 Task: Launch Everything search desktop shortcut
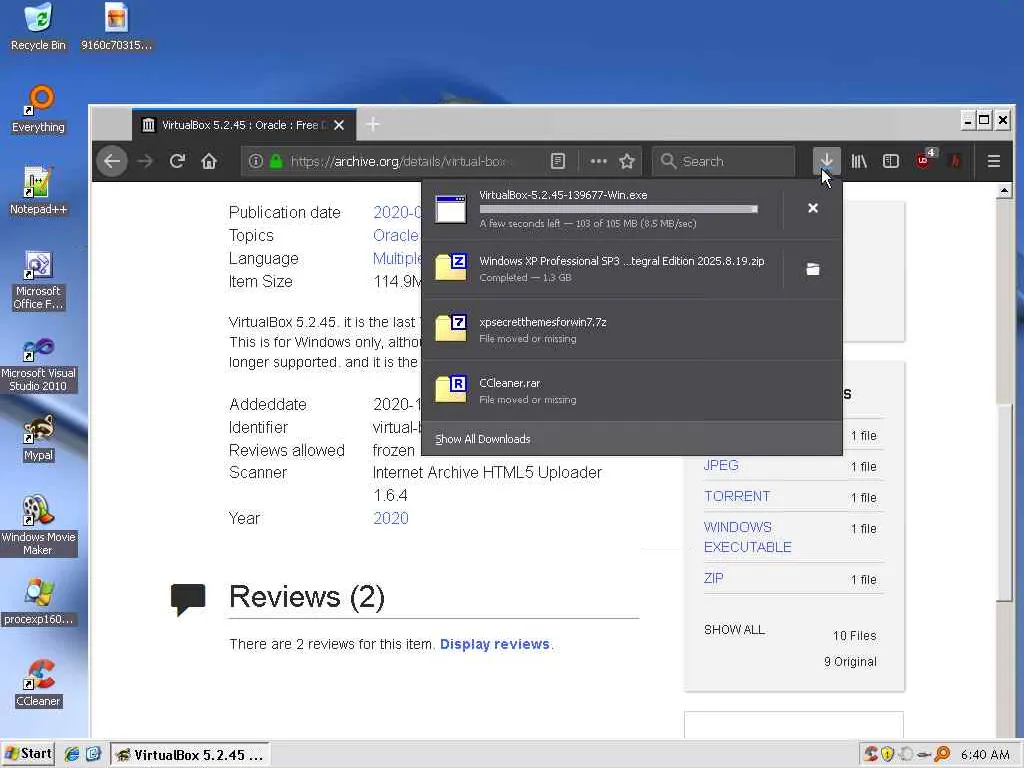pos(39,110)
